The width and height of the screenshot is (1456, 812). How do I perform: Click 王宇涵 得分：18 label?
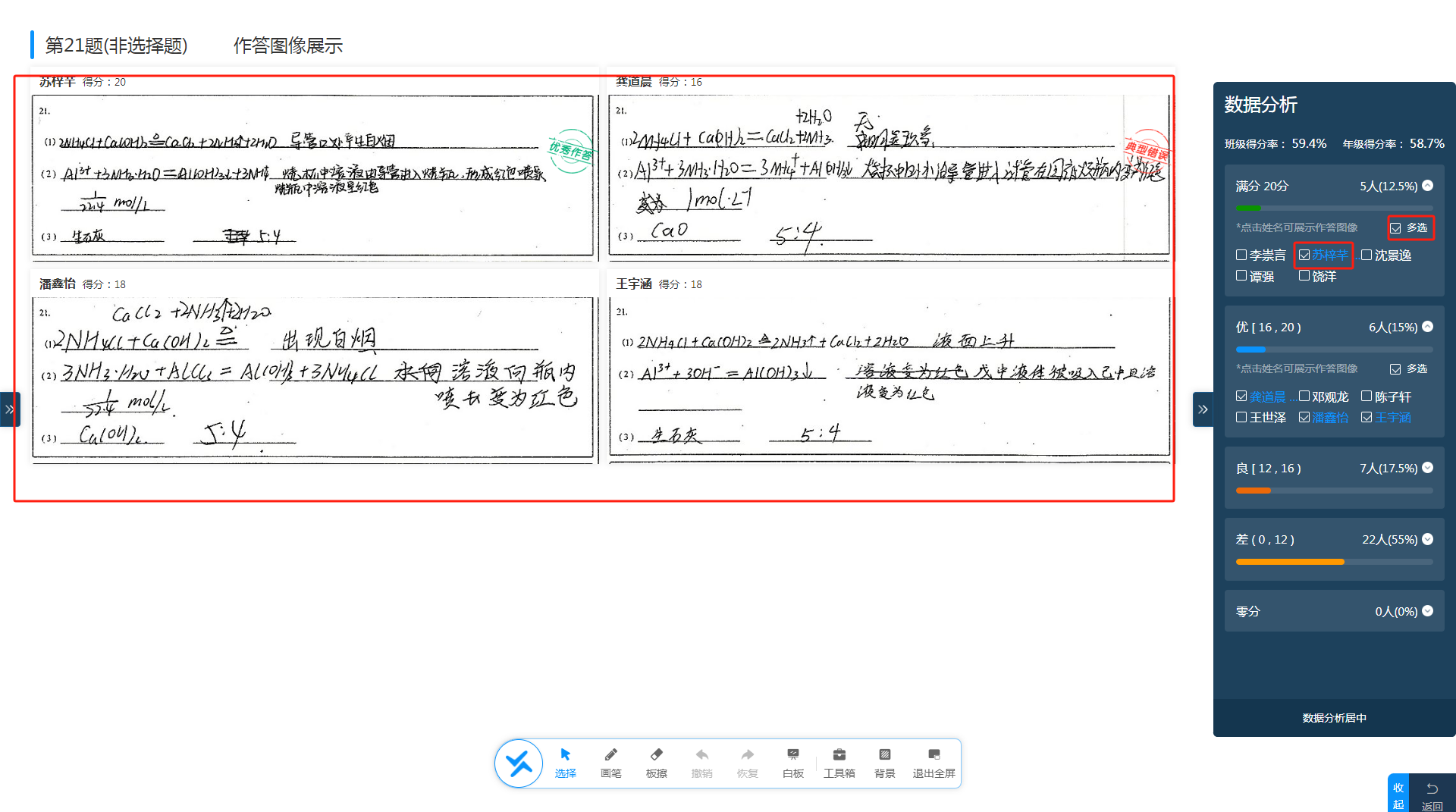(659, 284)
